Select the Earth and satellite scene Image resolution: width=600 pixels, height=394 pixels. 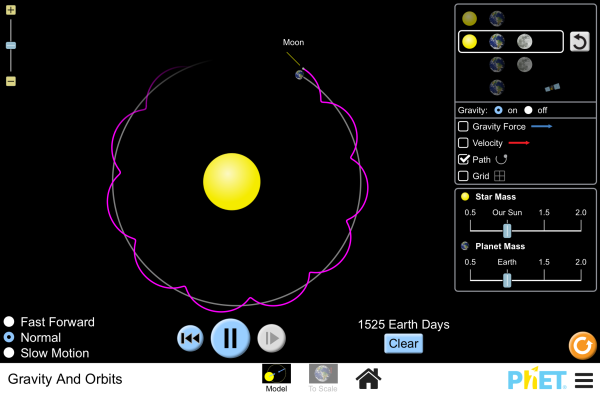(524, 88)
